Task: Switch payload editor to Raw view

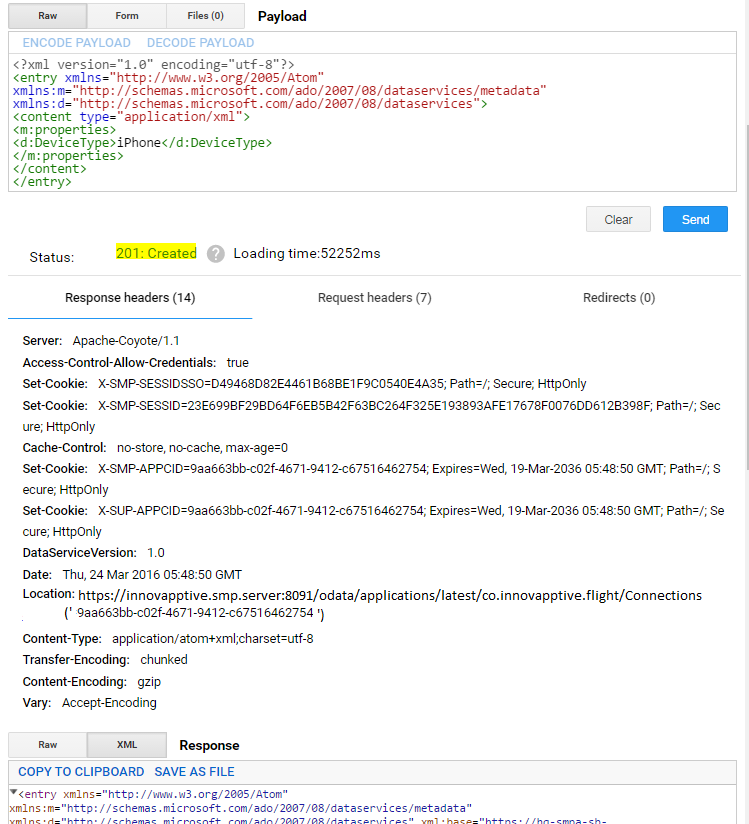Action: [x=47, y=15]
